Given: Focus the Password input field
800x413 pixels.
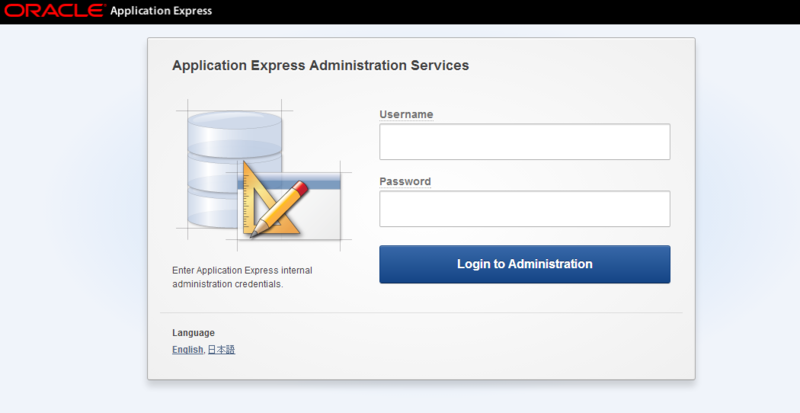Looking at the screenshot, I should tap(524, 209).
